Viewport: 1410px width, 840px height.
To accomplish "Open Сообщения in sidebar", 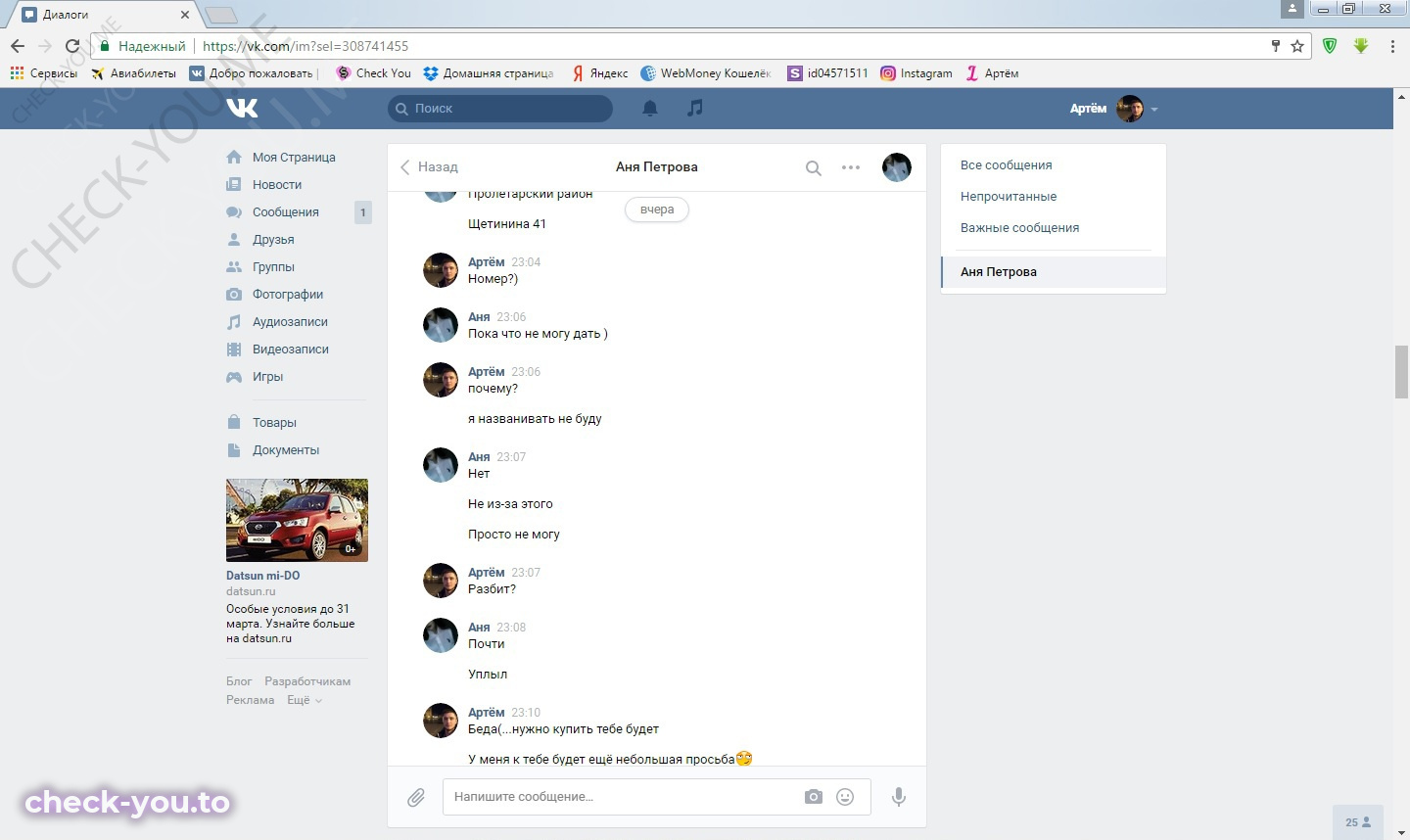I will [287, 212].
